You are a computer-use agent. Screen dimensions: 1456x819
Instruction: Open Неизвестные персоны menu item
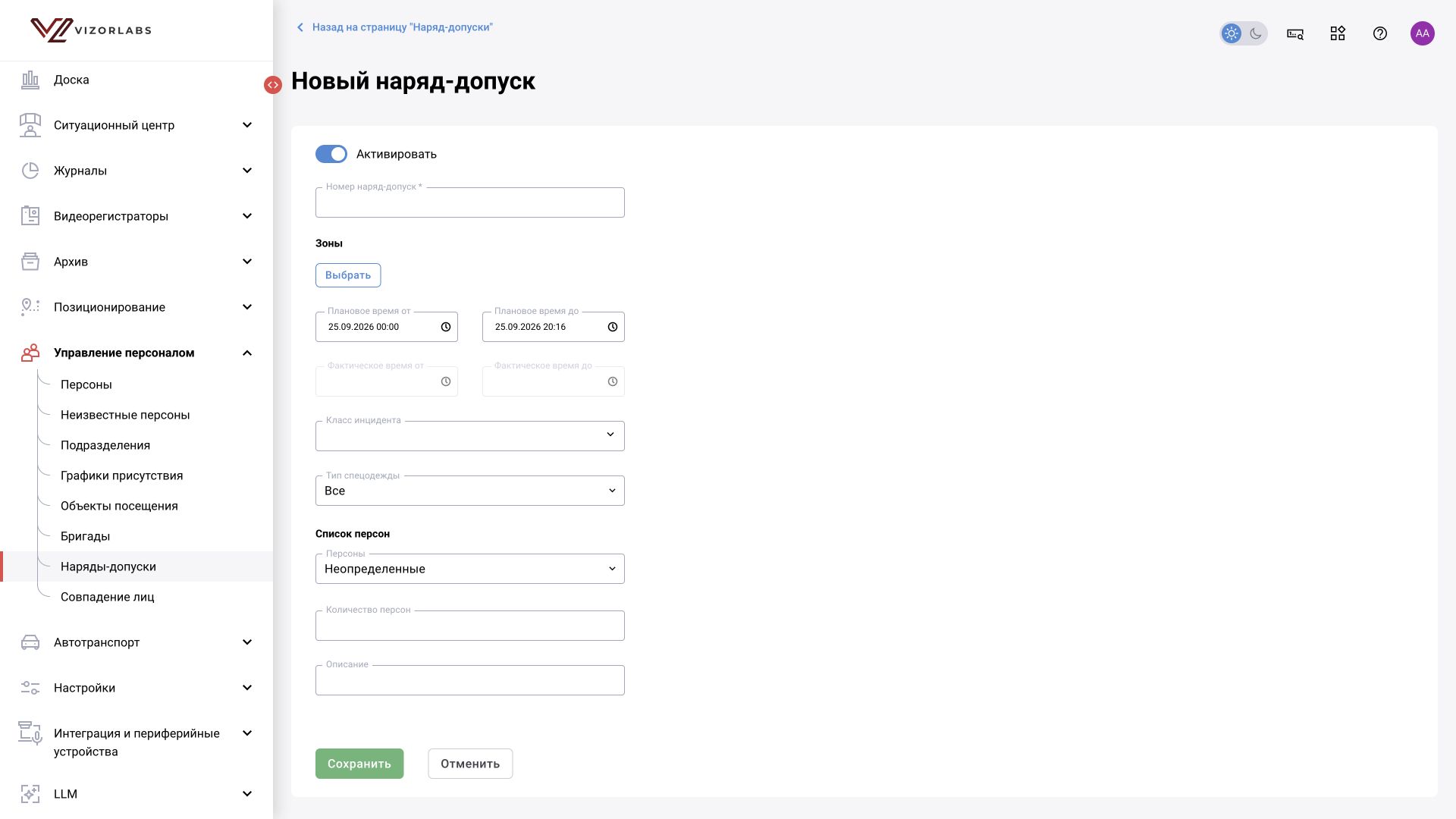click(x=125, y=415)
